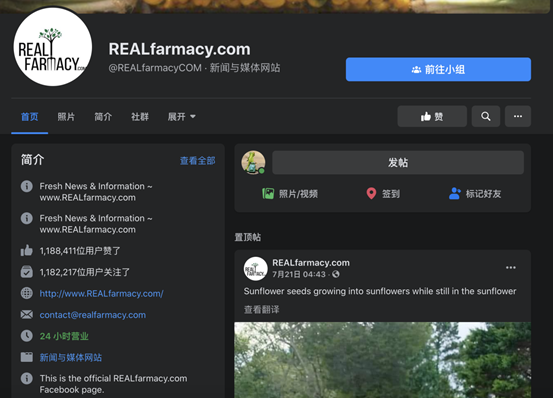Click info icon beside official page text
Viewport: 553px width, 398px height.
point(26,379)
